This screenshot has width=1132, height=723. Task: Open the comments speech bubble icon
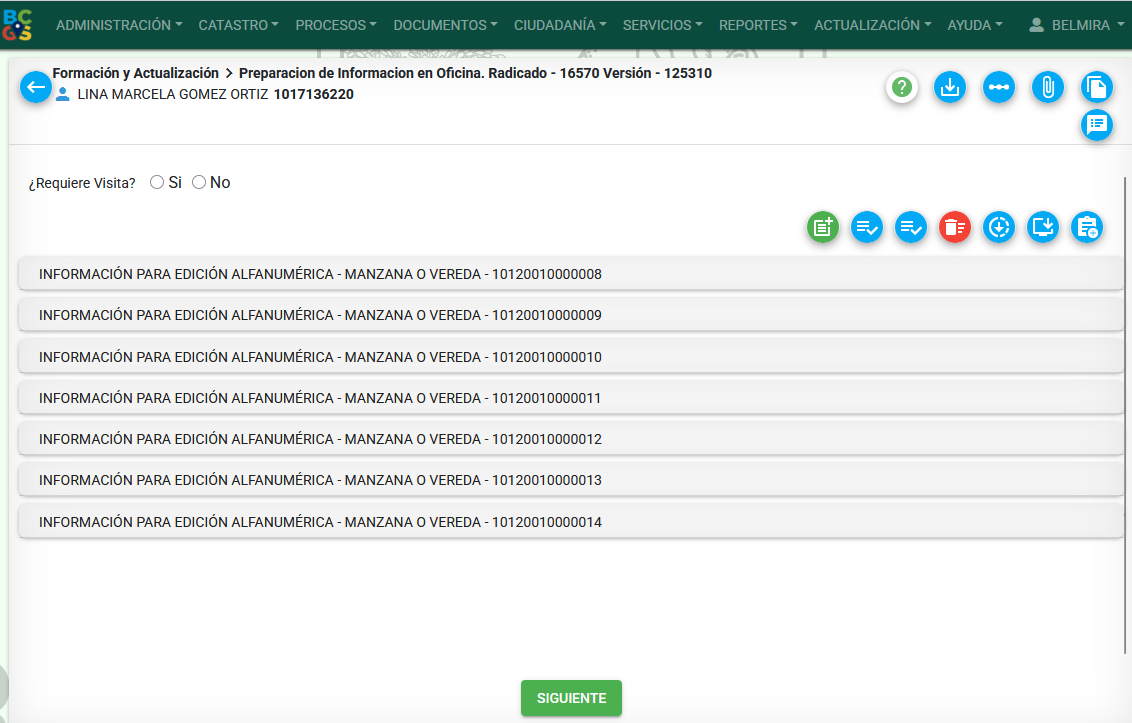coord(1097,124)
